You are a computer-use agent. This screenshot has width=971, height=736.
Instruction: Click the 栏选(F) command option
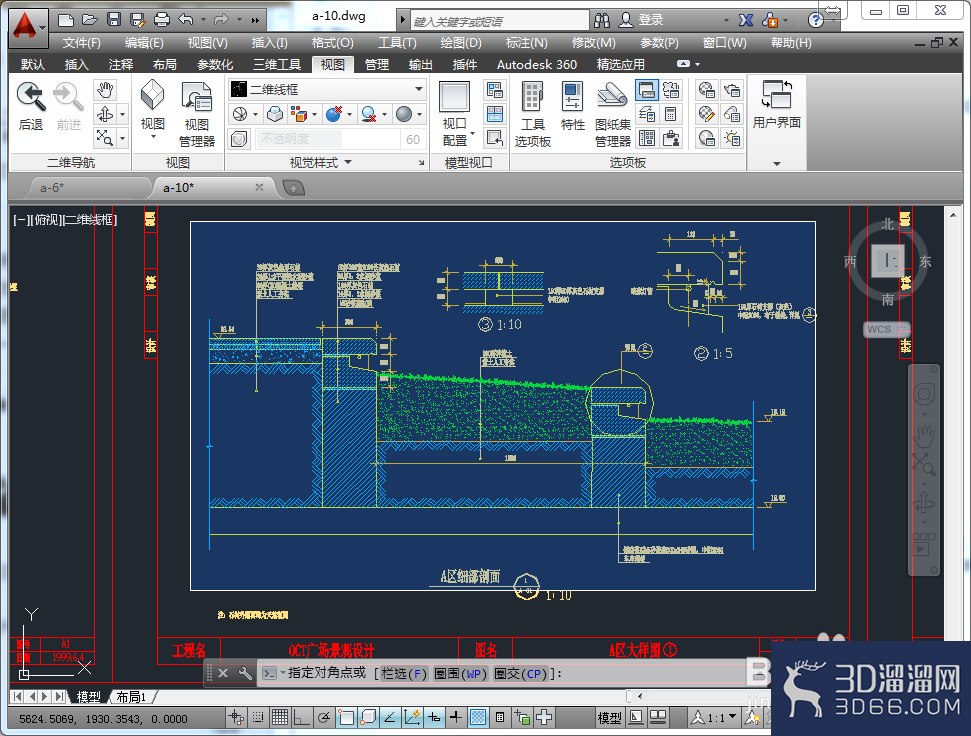(x=404, y=673)
